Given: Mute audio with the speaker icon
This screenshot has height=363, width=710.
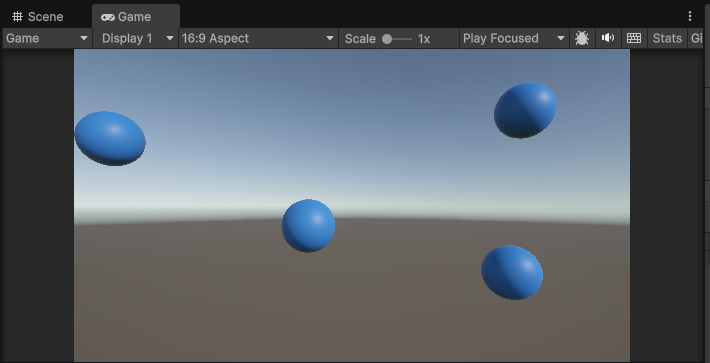Looking at the screenshot, I should coord(608,38).
